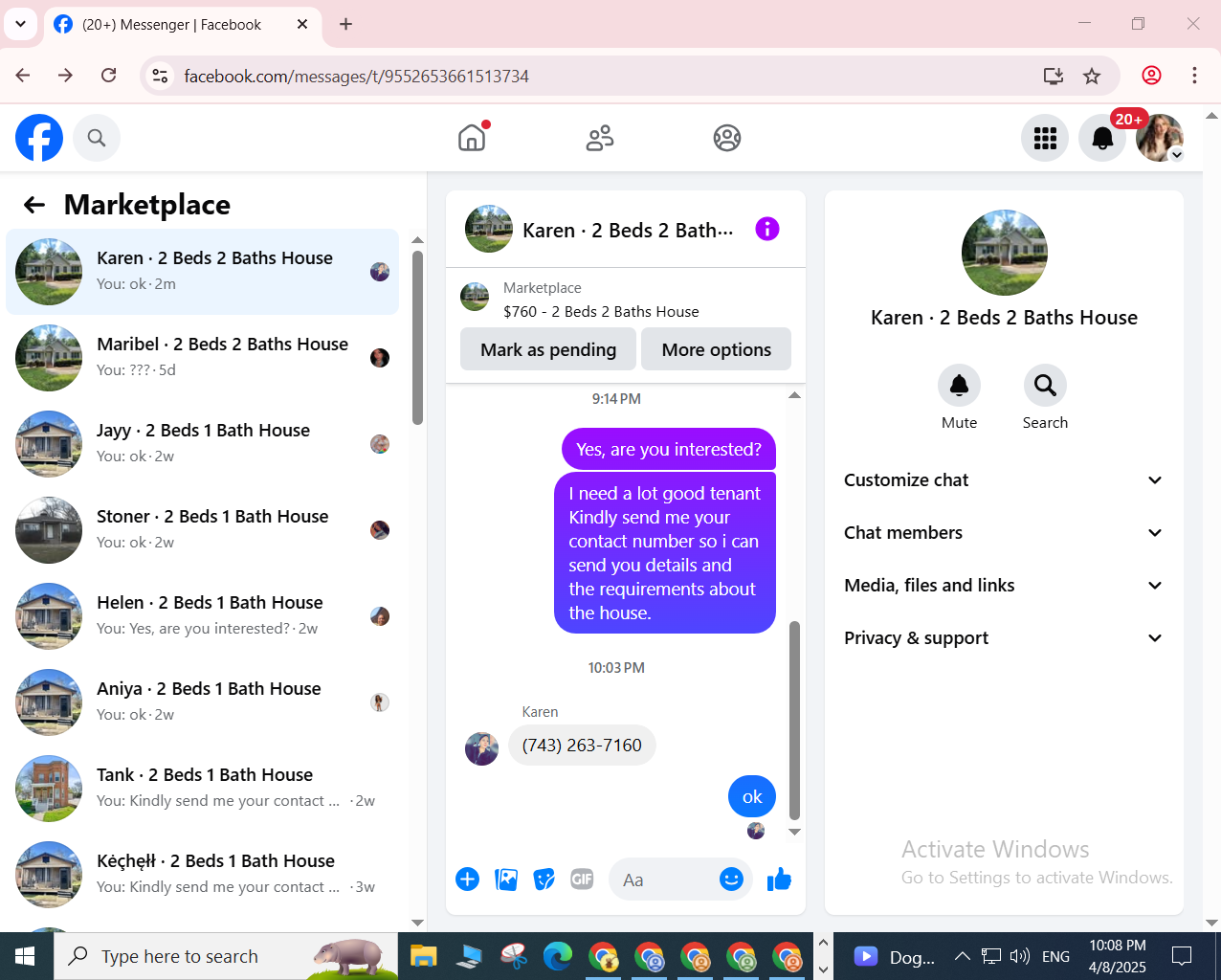Reload the Messenger page

(x=109, y=76)
